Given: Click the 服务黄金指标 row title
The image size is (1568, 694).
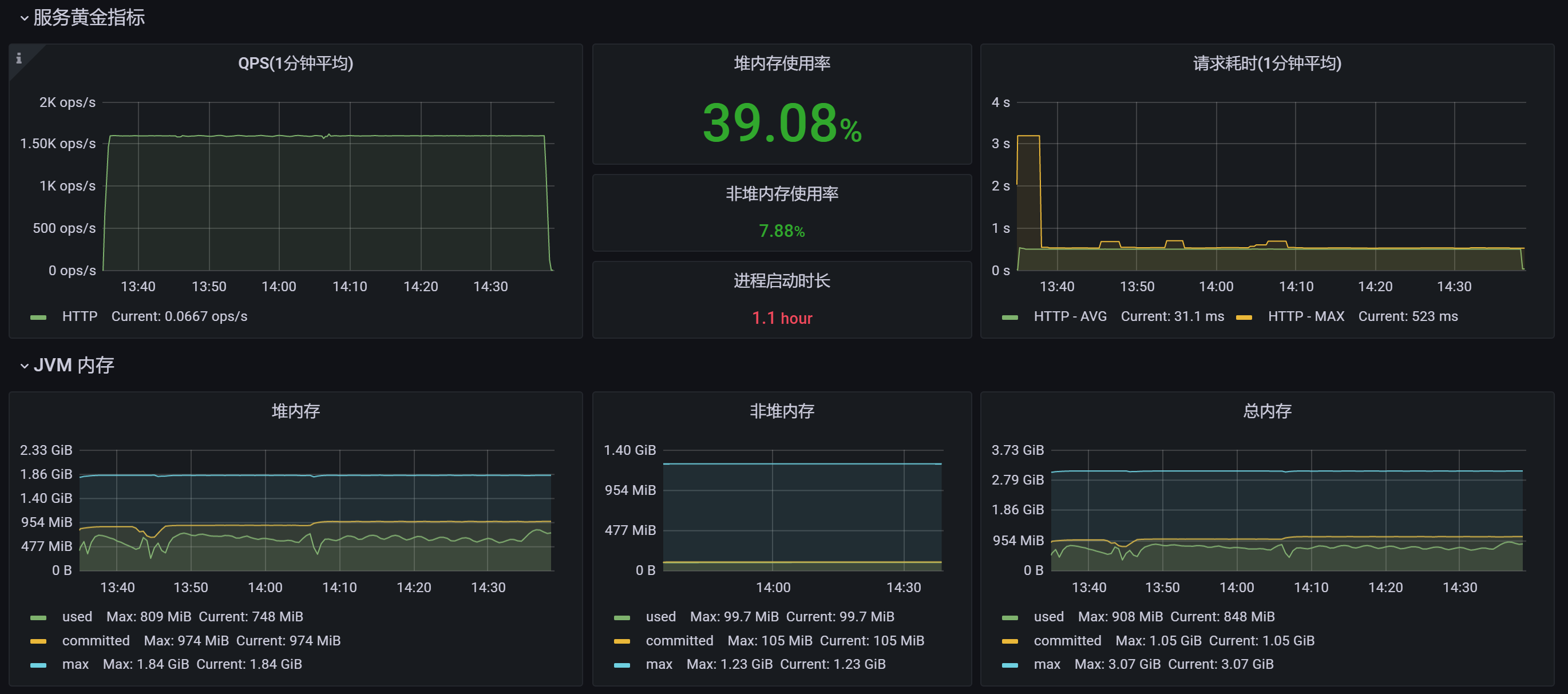Looking at the screenshot, I should (x=89, y=17).
